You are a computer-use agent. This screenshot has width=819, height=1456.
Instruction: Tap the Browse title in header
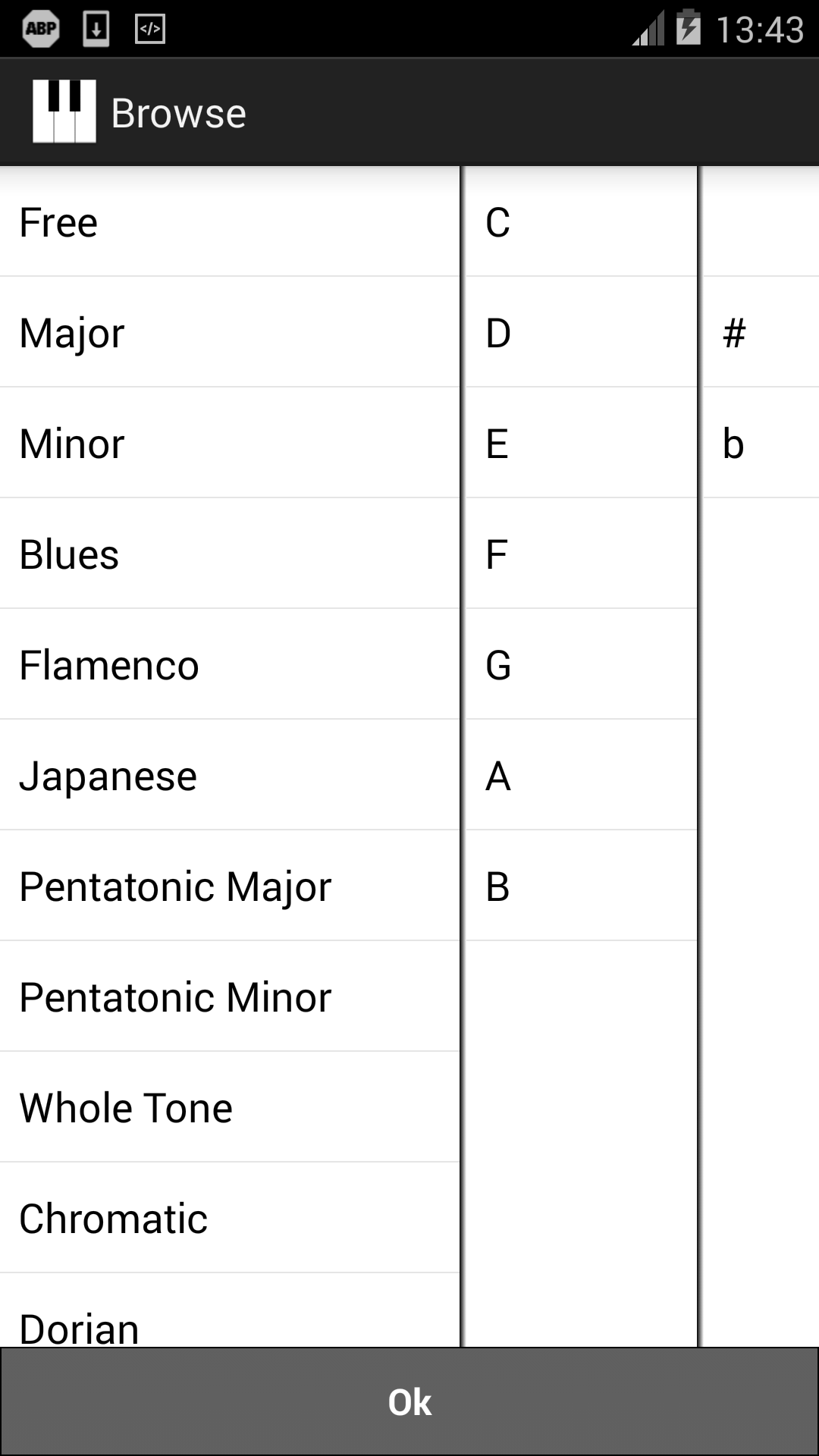(x=178, y=114)
